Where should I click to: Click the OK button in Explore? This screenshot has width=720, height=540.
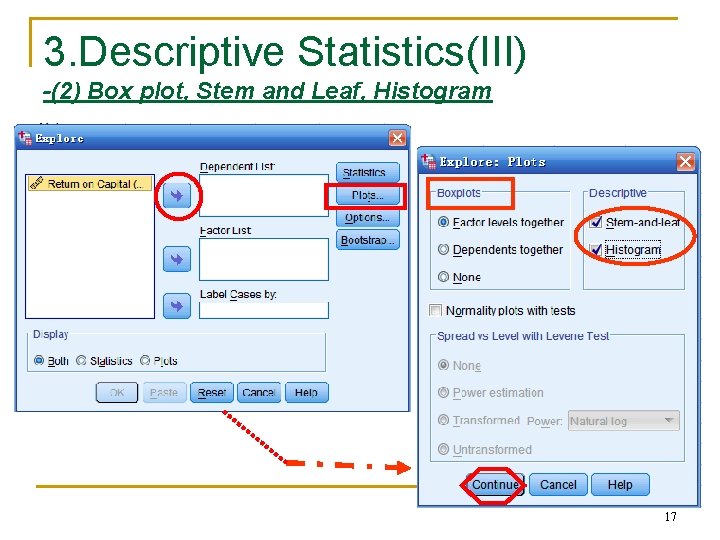117,393
